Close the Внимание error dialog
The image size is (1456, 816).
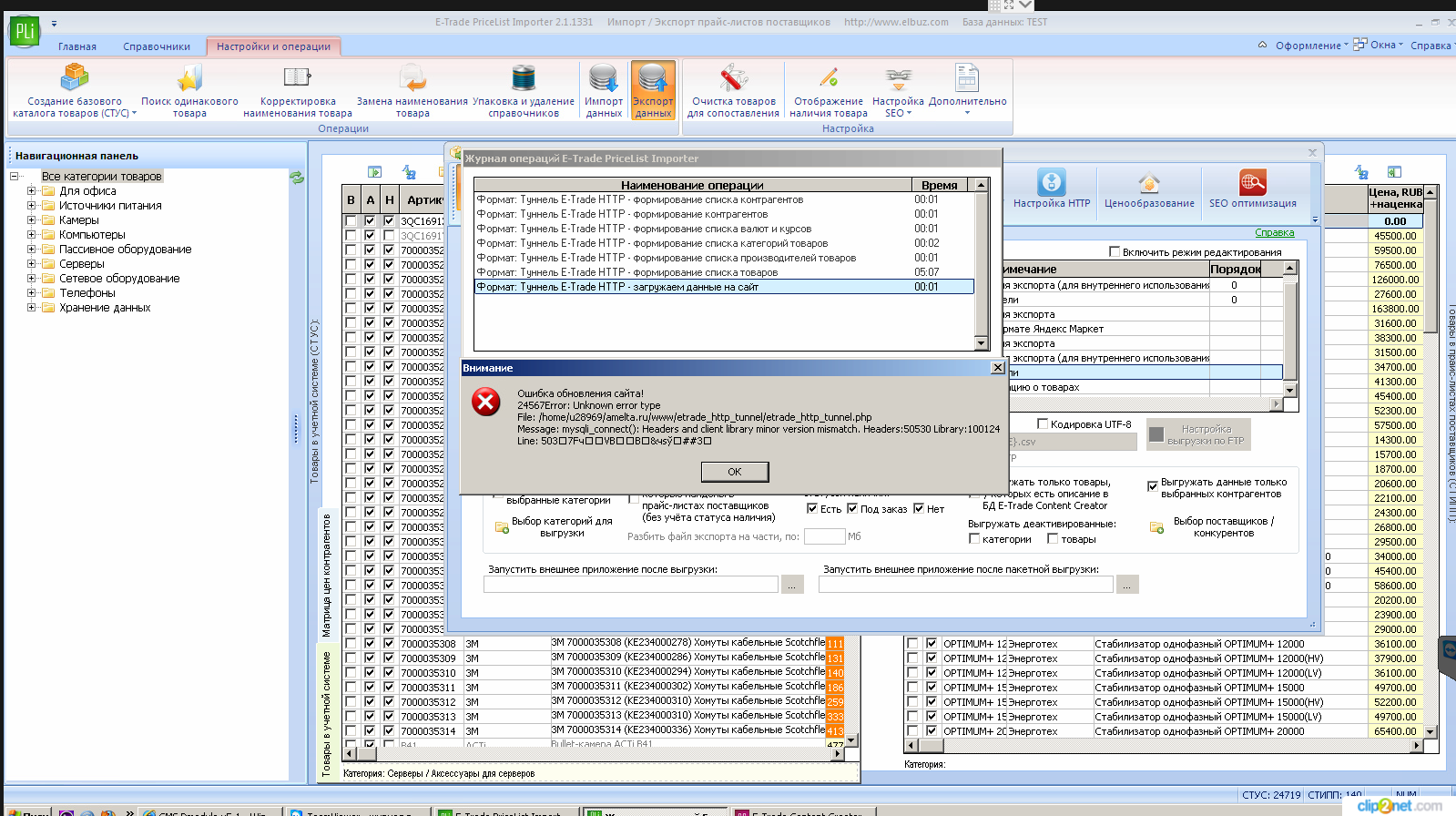point(998,368)
